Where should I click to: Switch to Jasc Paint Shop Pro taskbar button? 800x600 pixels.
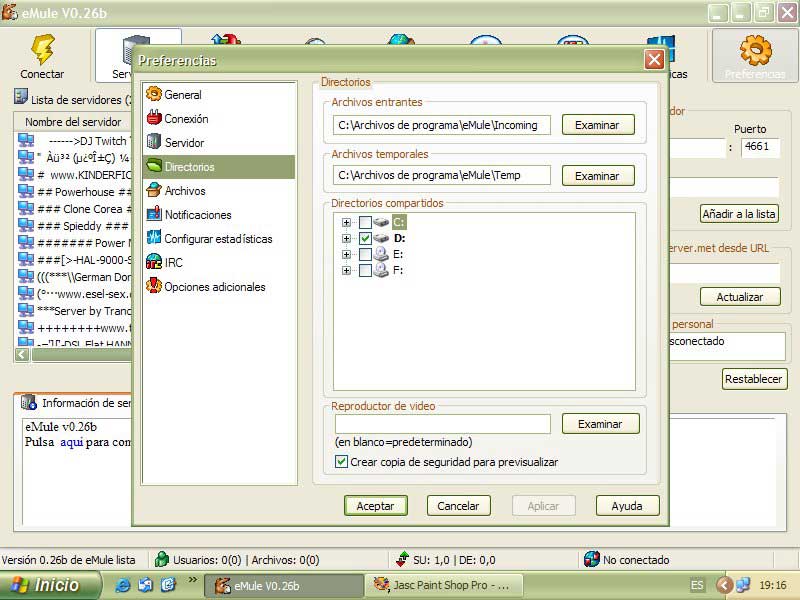click(443, 585)
